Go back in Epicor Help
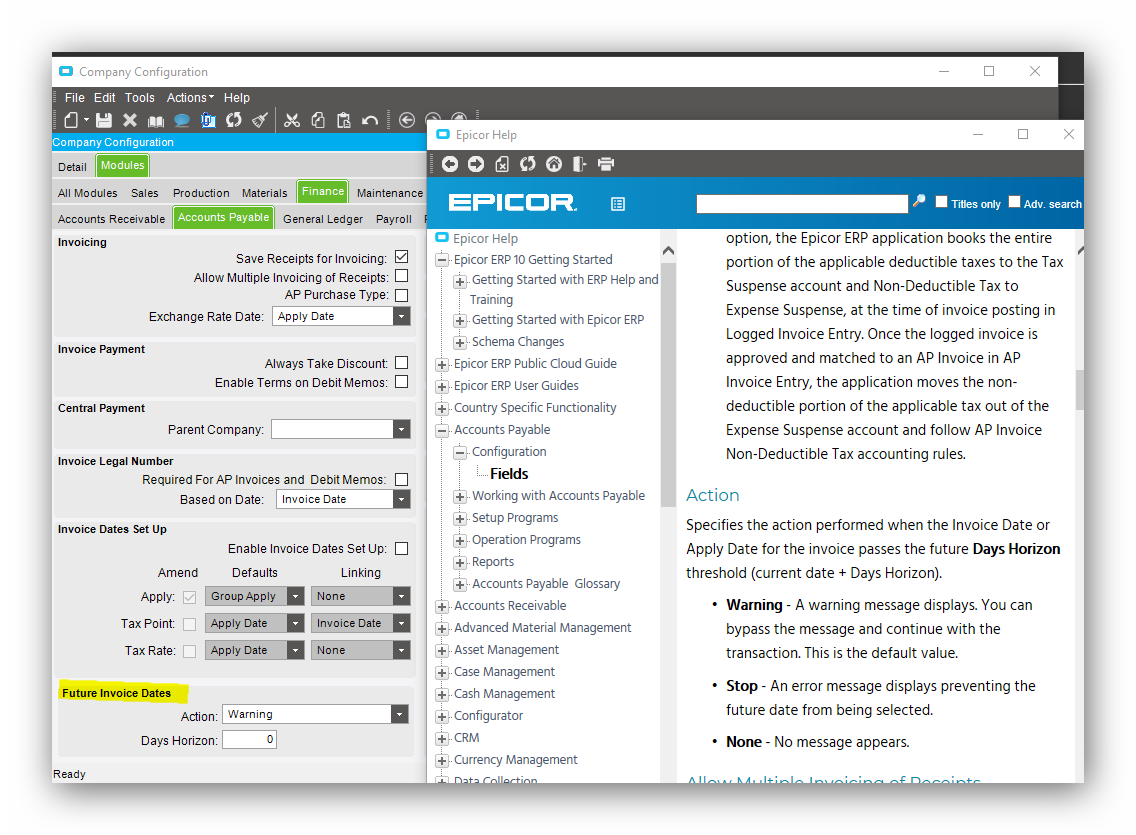1136x835 pixels. 450,164
